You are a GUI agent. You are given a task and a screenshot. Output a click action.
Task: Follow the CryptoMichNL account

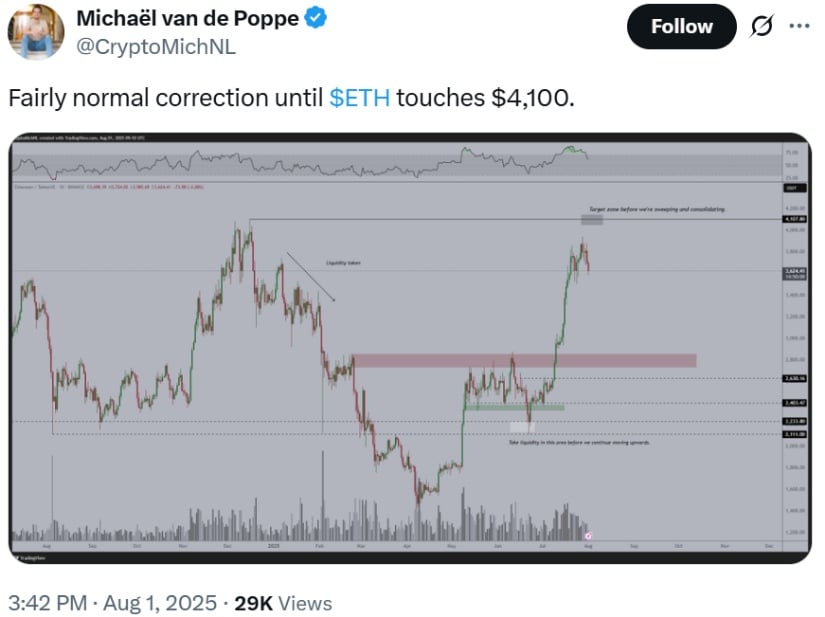click(x=681, y=26)
